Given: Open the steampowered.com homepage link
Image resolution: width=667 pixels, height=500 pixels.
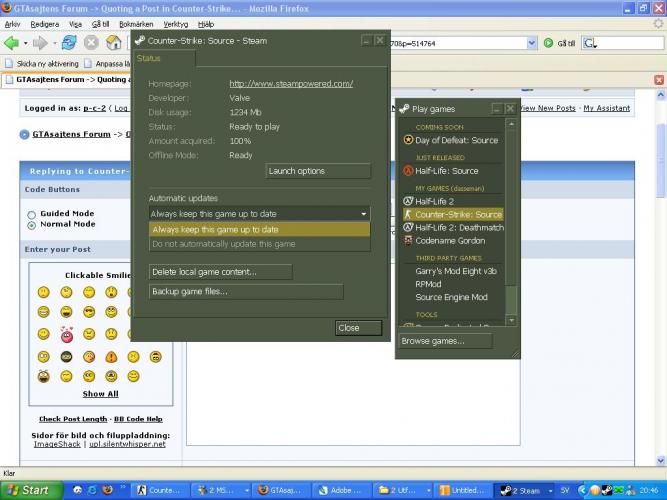Looking at the screenshot, I should [x=291, y=84].
